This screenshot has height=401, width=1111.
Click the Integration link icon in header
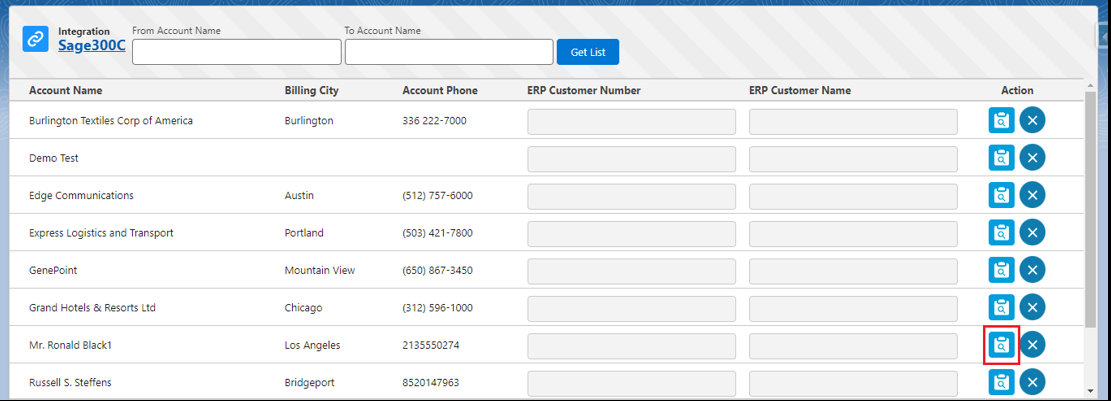[36, 39]
